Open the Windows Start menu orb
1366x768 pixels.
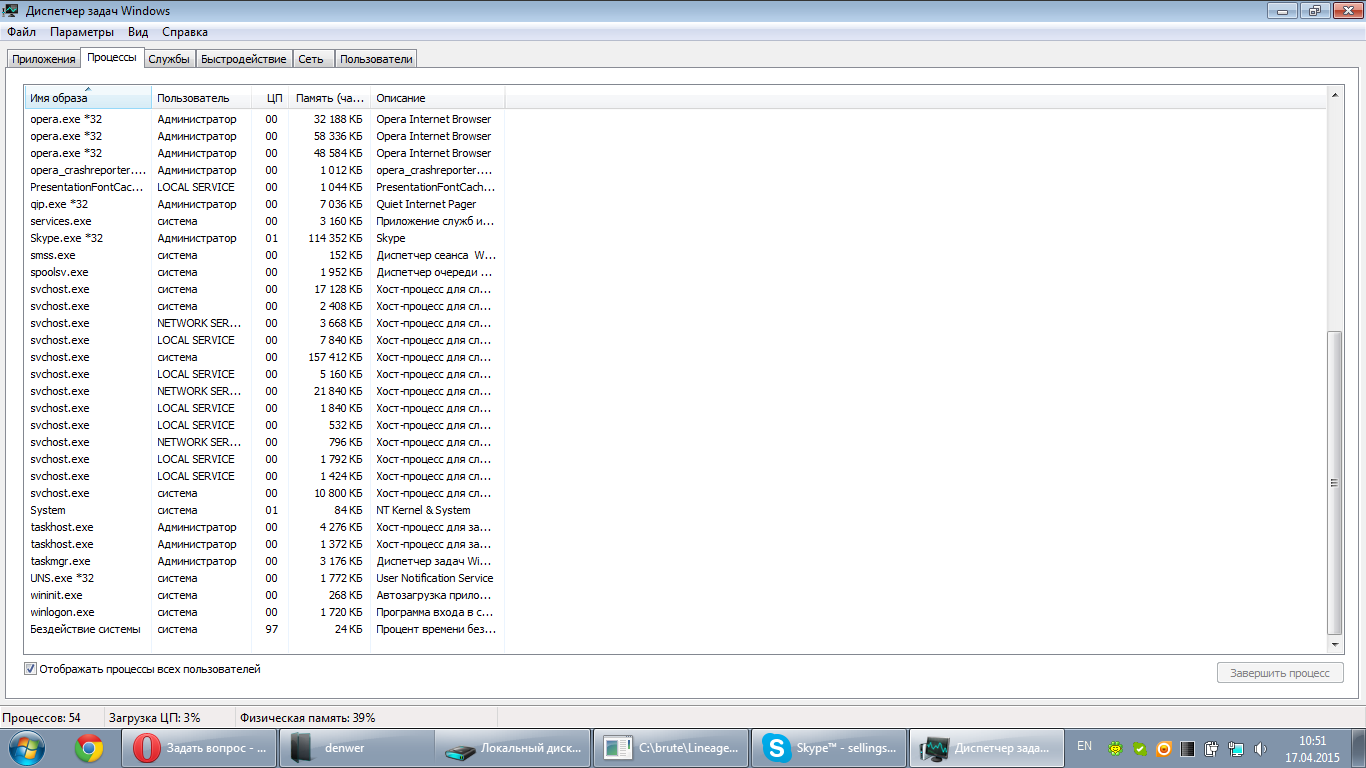26,748
